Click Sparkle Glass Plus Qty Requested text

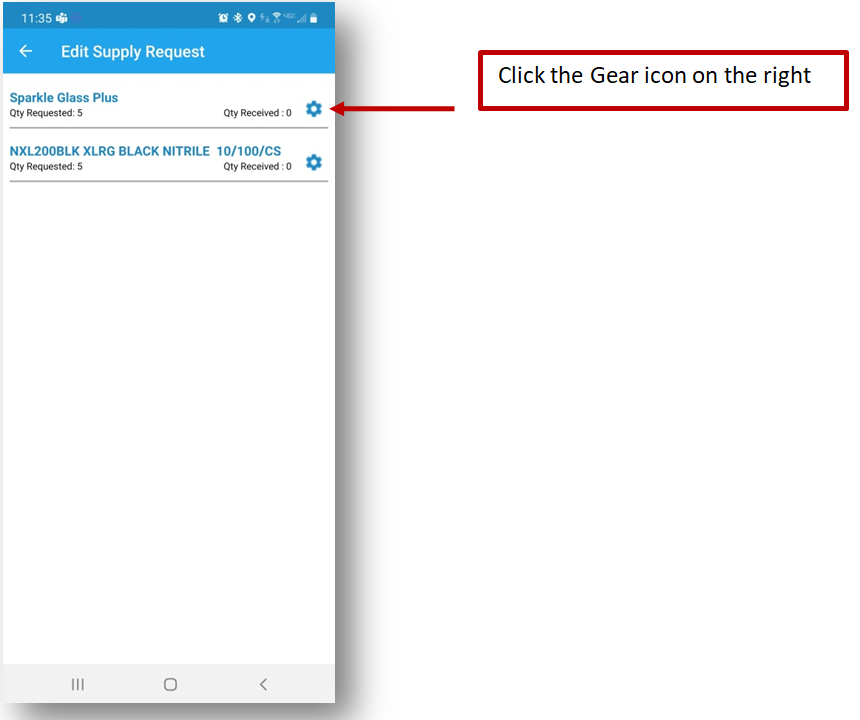click(46, 113)
